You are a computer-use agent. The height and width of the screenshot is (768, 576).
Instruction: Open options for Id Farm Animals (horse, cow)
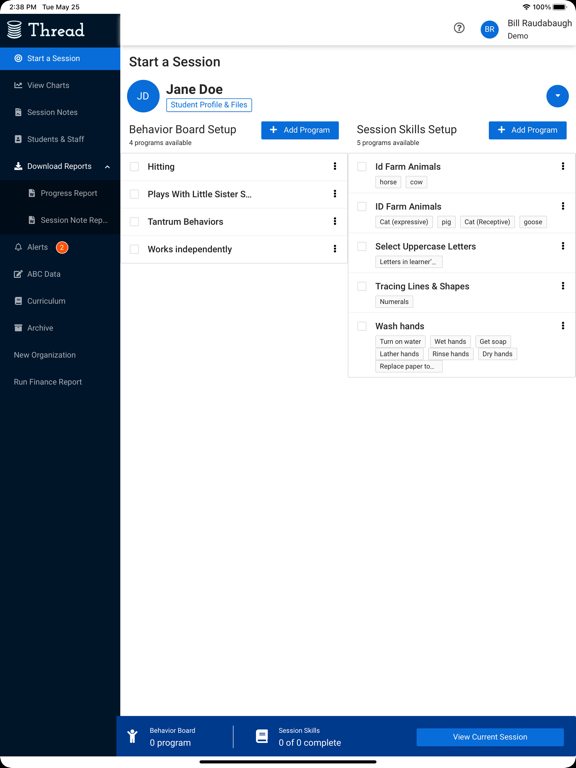click(x=563, y=167)
